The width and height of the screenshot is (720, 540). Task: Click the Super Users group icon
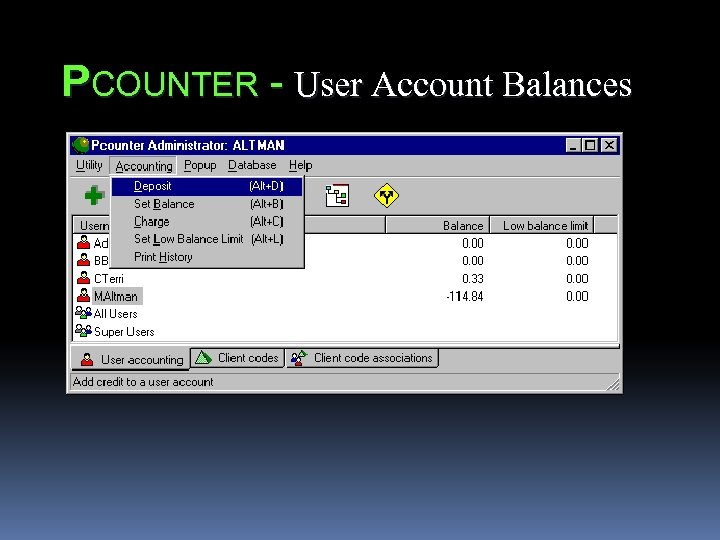tap(83, 331)
